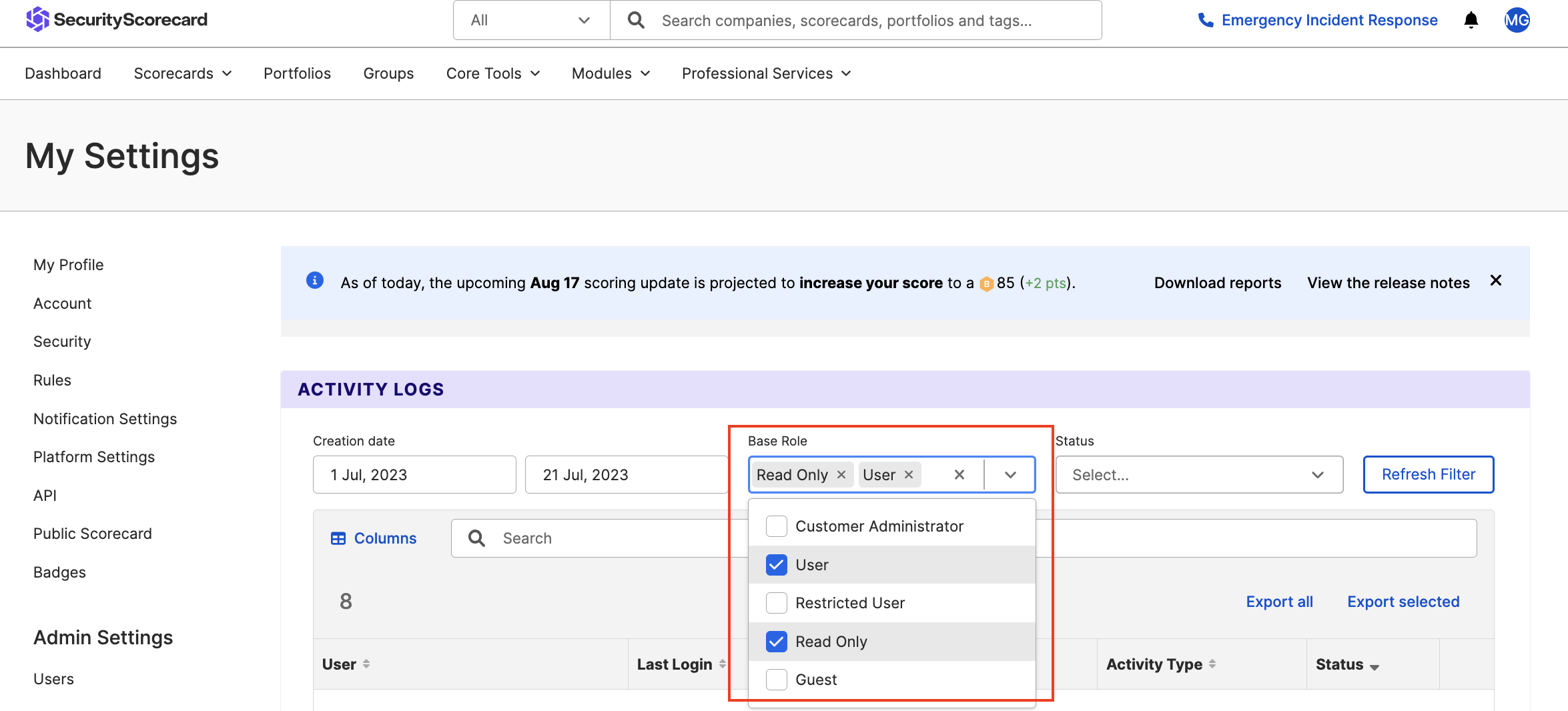Open the Columns selector in Activity Logs
The width and height of the screenshot is (1568, 711).
click(374, 538)
